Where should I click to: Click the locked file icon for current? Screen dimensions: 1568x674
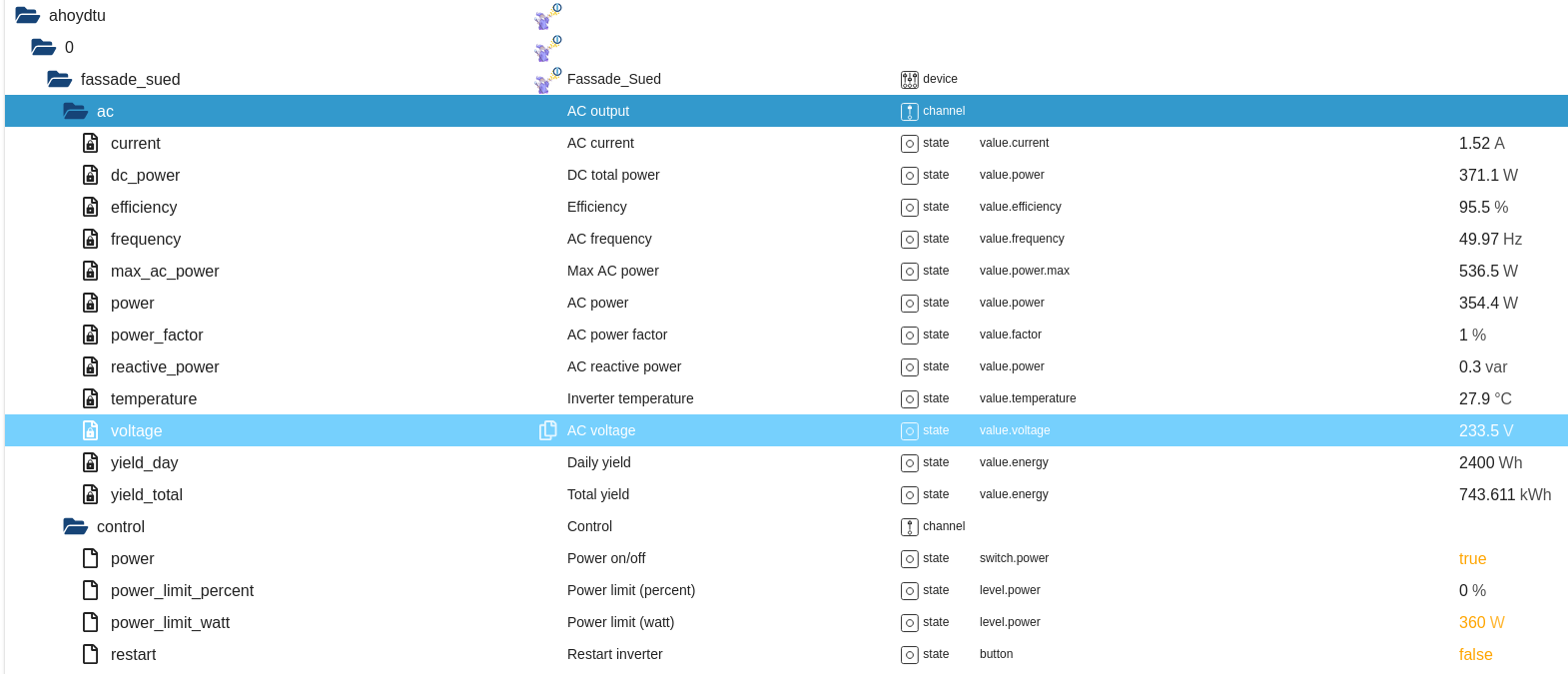pyautogui.click(x=90, y=143)
